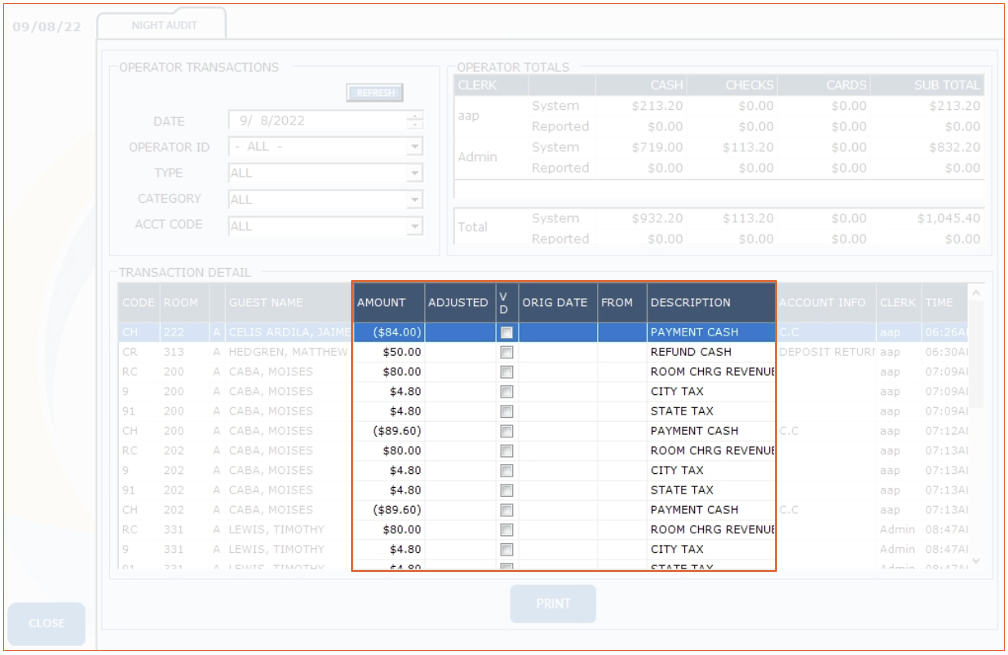The width and height of the screenshot is (1008, 655).
Task: Switch to the NIGHT AUDIT tab
Action: [164, 24]
